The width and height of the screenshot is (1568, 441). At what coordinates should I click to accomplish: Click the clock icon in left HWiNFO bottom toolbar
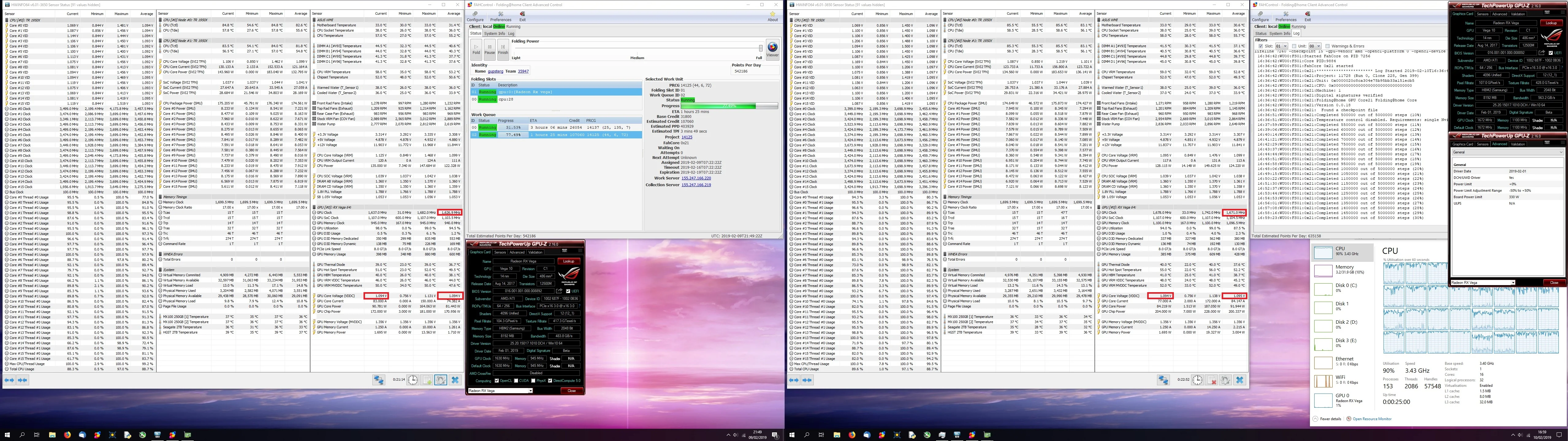pyautogui.click(x=413, y=379)
